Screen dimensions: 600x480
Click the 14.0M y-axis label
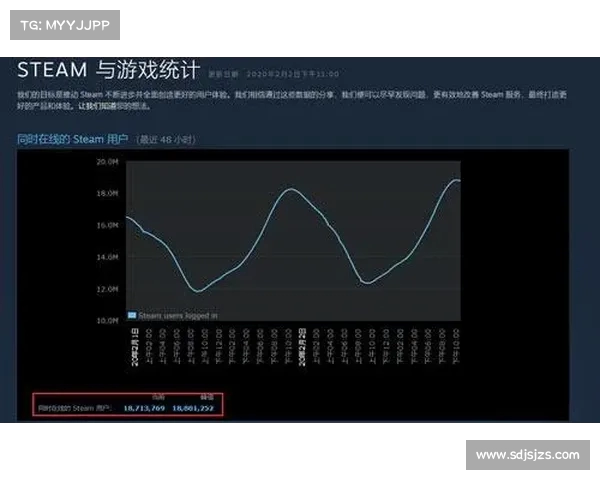coord(107,257)
